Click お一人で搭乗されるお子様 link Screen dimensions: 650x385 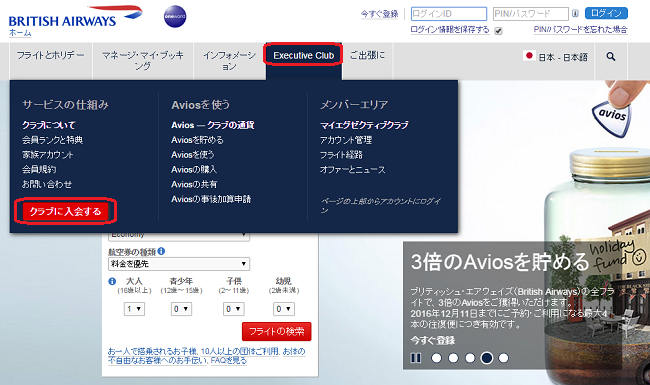point(153,351)
